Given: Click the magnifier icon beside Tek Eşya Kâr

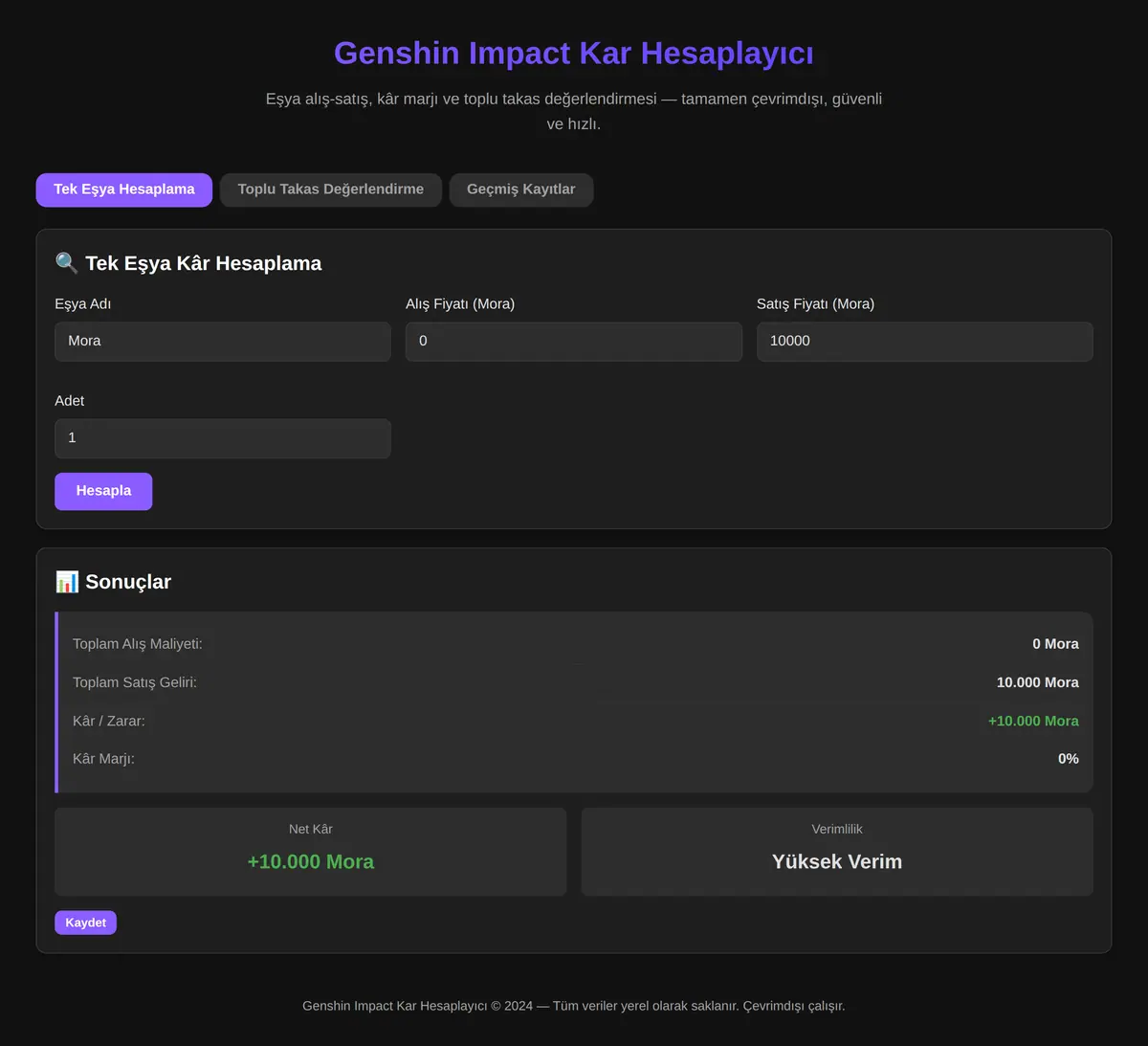Looking at the screenshot, I should pos(67,263).
